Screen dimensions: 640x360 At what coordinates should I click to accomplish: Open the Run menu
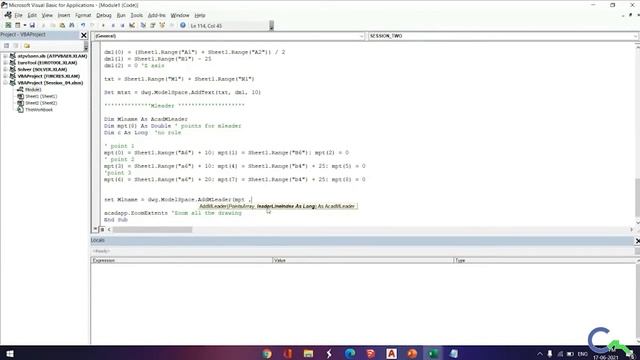point(121,15)
